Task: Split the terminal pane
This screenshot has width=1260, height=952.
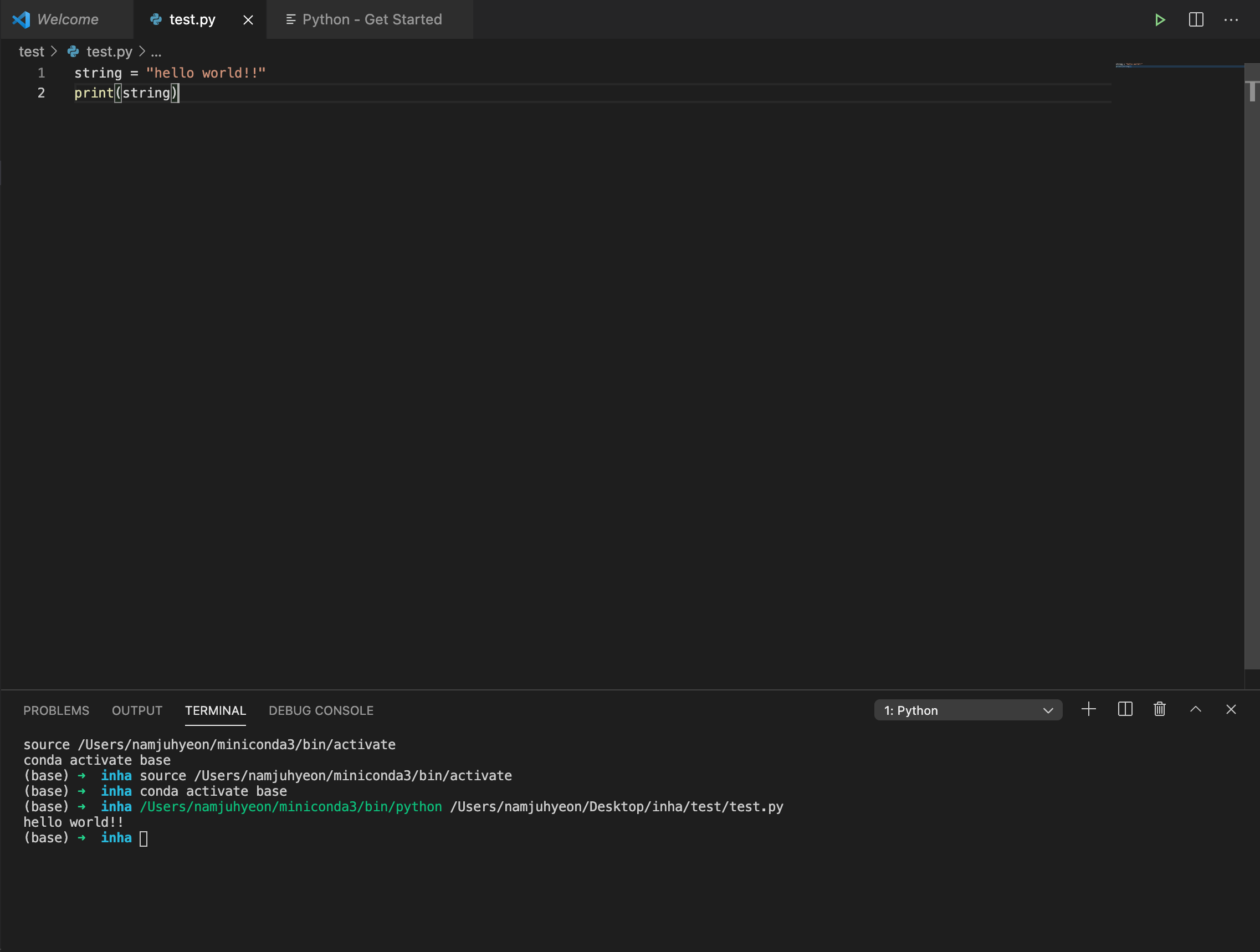Action: [1124, 709]
